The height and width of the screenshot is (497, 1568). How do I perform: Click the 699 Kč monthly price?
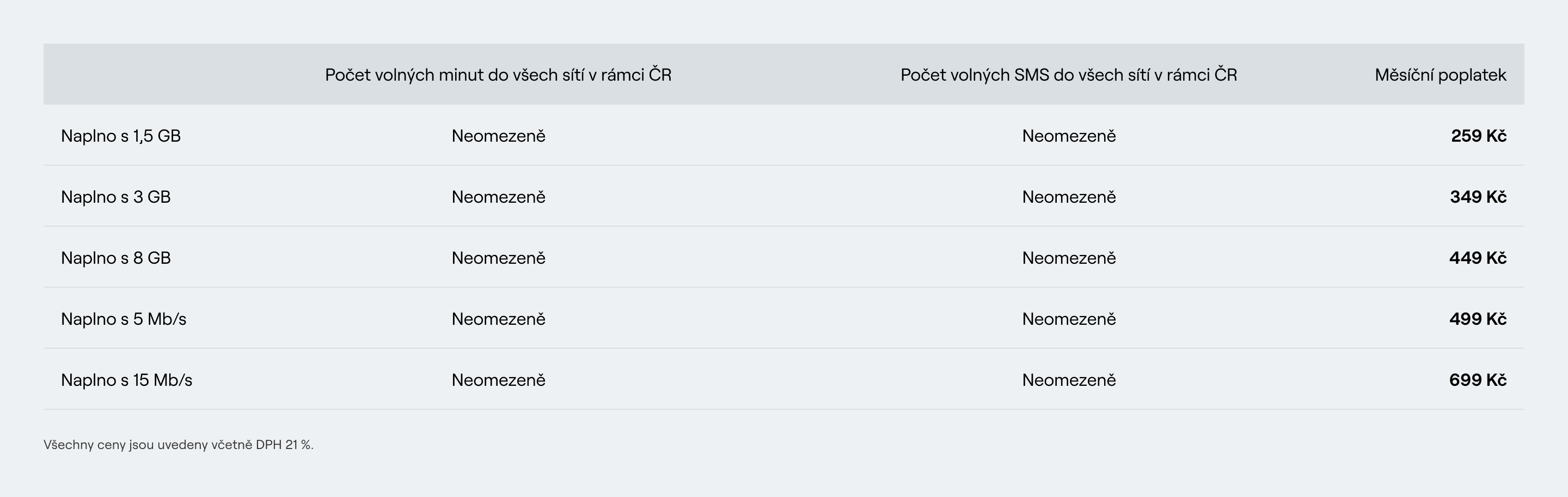point(1478,379)
